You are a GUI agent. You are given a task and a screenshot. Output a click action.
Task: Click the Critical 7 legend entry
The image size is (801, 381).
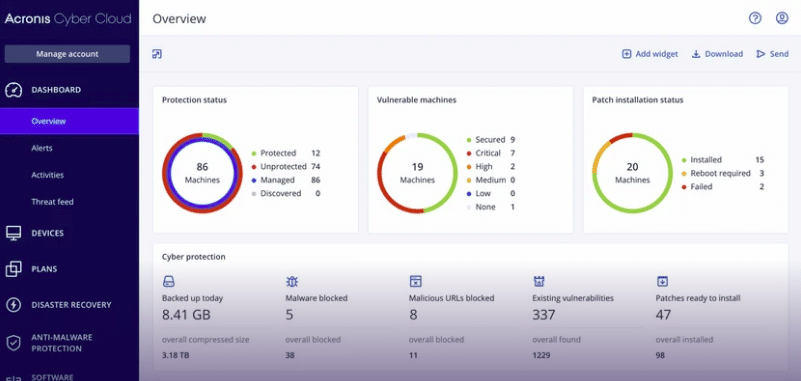(x=490, y=153)
